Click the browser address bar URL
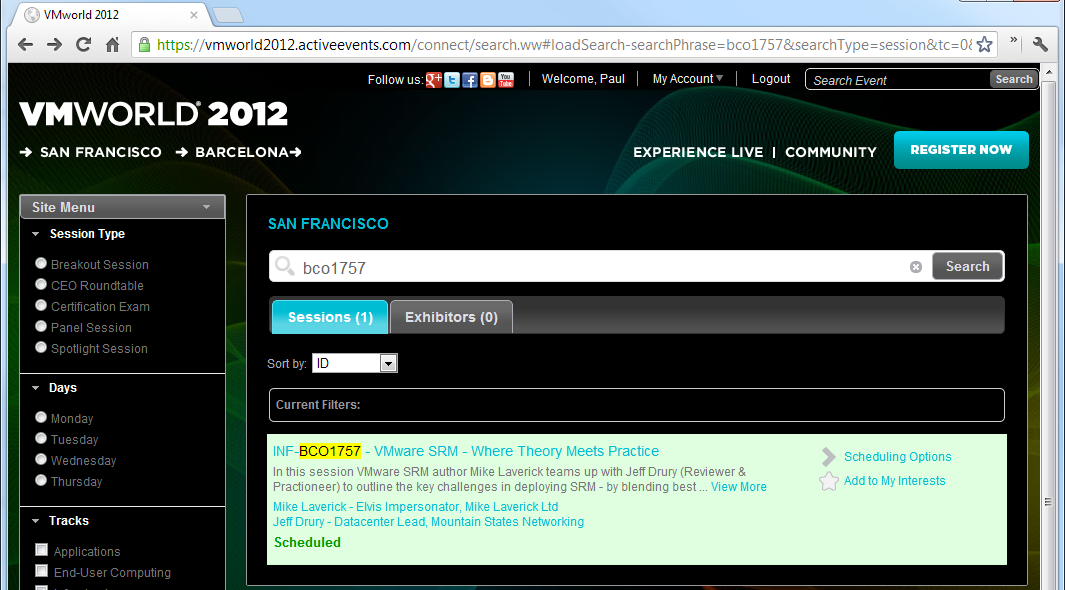Screen dimensions: 1065x590 click(564, 45)
